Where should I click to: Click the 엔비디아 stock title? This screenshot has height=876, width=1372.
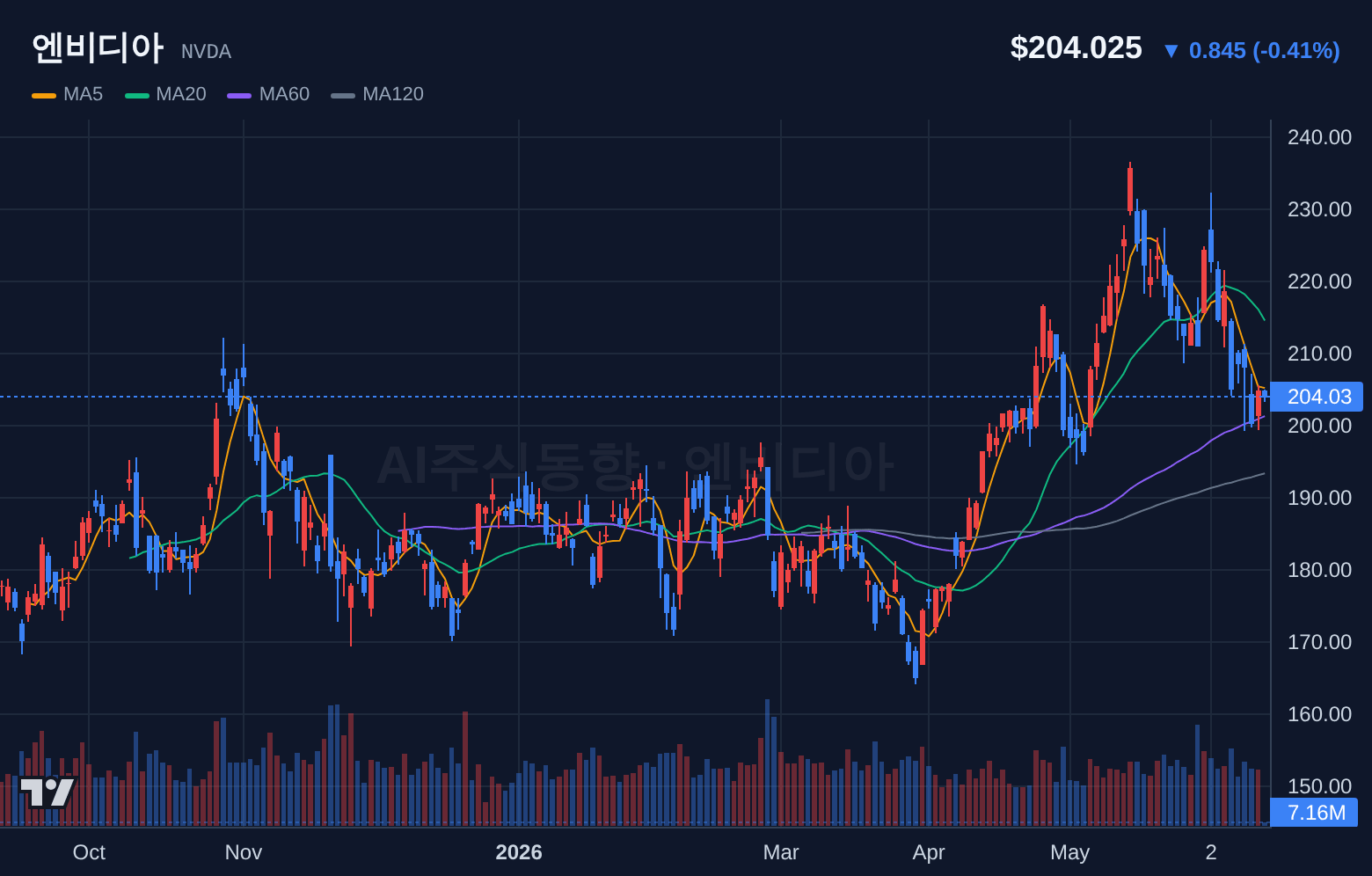98,47
